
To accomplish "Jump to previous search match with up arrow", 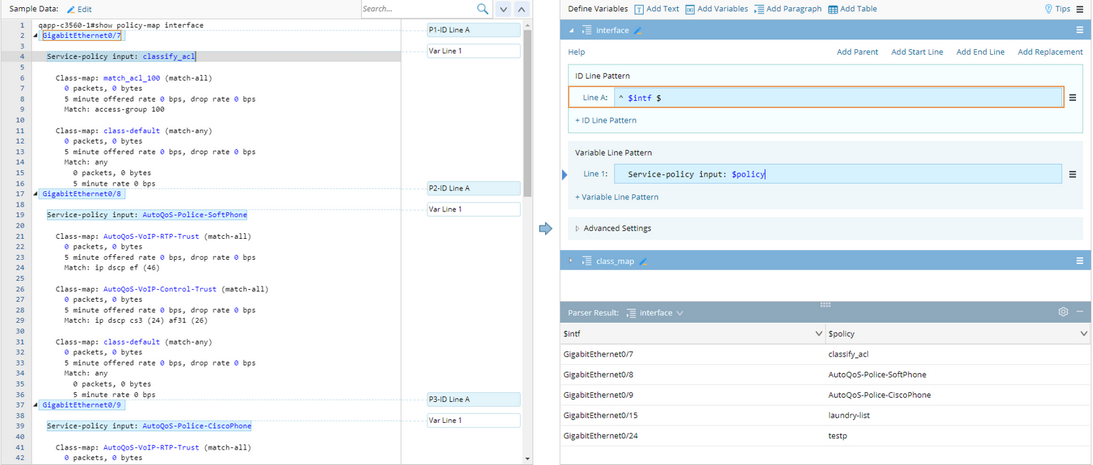I will coord(521,9).
